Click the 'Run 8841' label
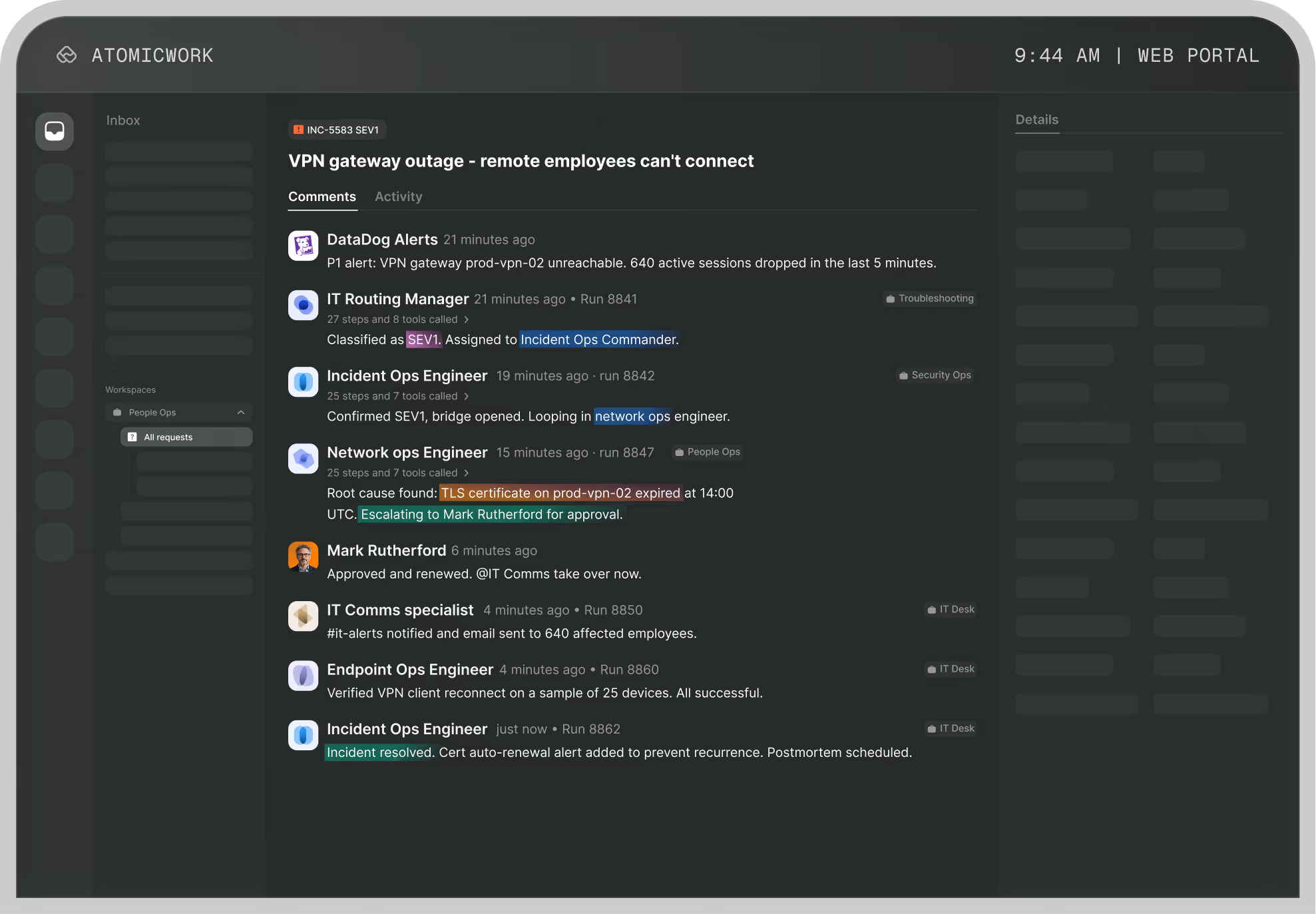 click(608, 300)
